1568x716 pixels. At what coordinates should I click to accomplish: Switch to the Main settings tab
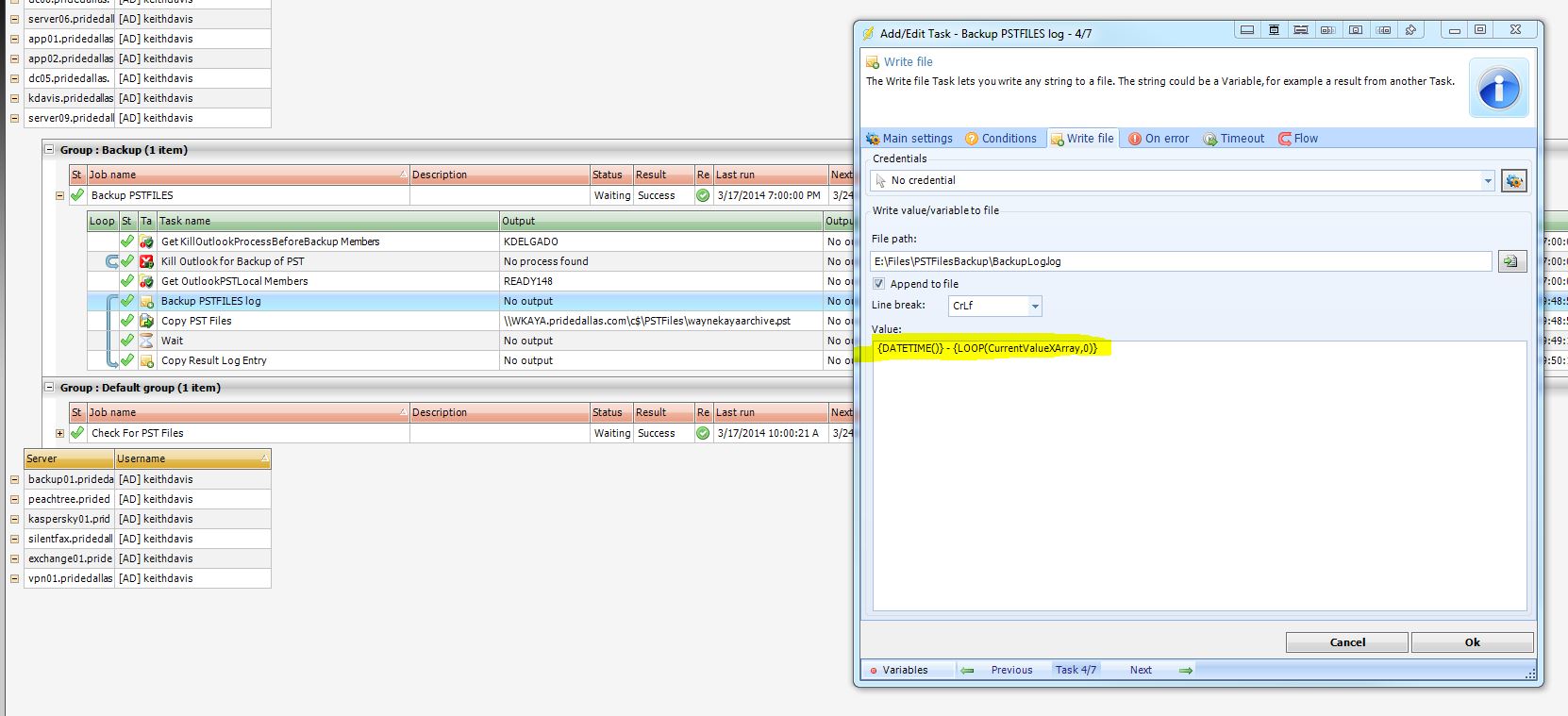pos(909,139)
